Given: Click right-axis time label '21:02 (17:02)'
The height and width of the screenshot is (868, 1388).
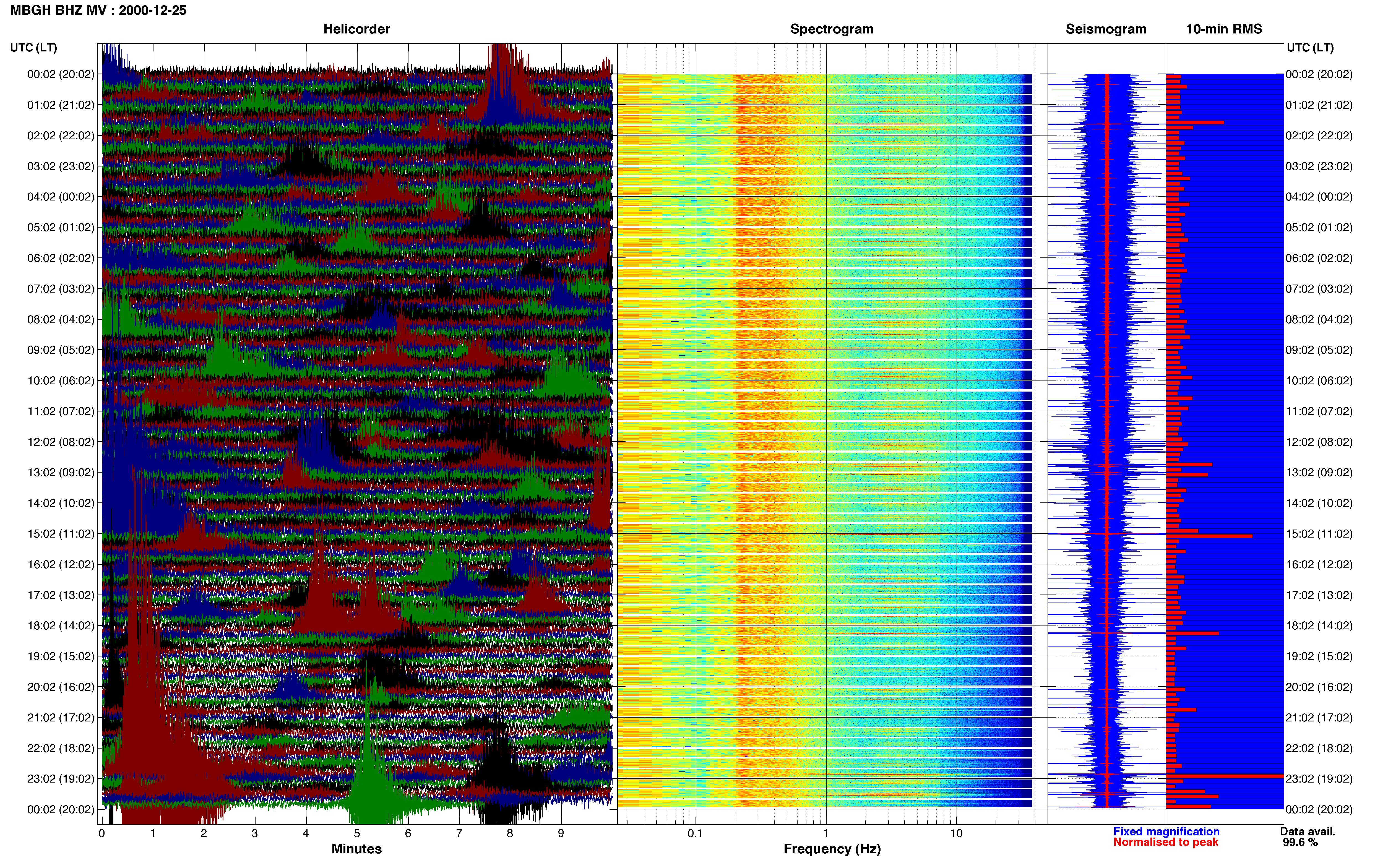Looking at the screenshot, I should point(1319,718).
